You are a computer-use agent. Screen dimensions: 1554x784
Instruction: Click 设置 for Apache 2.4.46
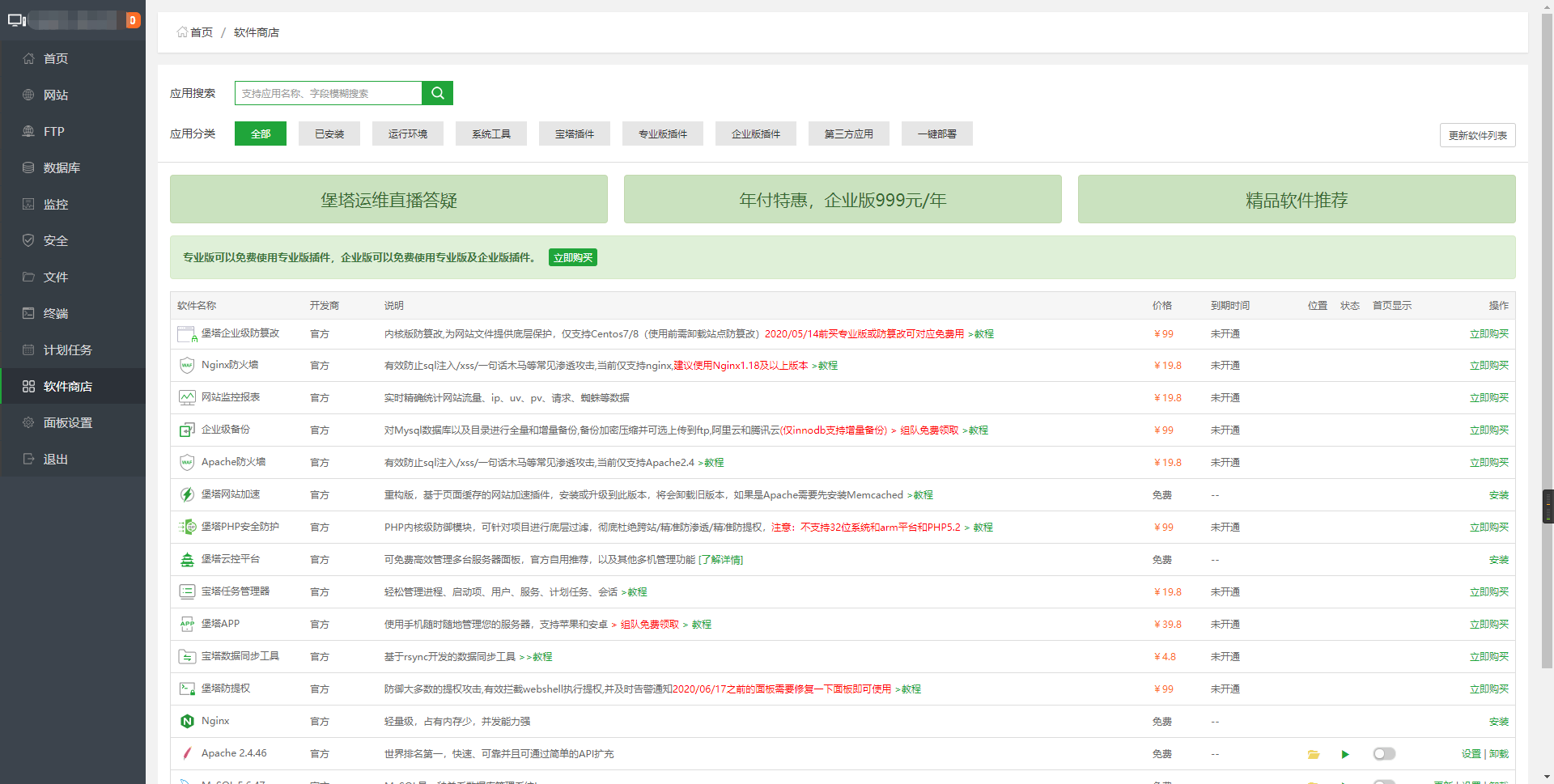[x=1471, y=754]
